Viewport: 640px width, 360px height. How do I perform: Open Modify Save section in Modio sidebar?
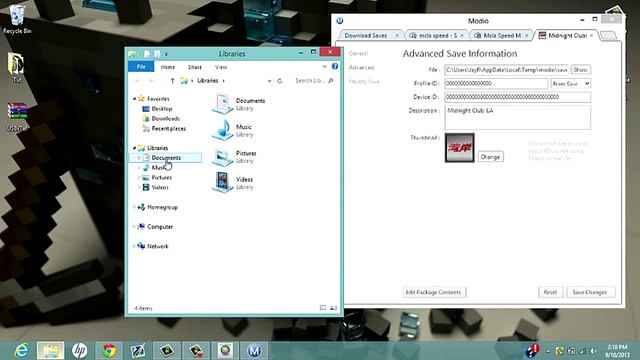[x=364, y=81]
